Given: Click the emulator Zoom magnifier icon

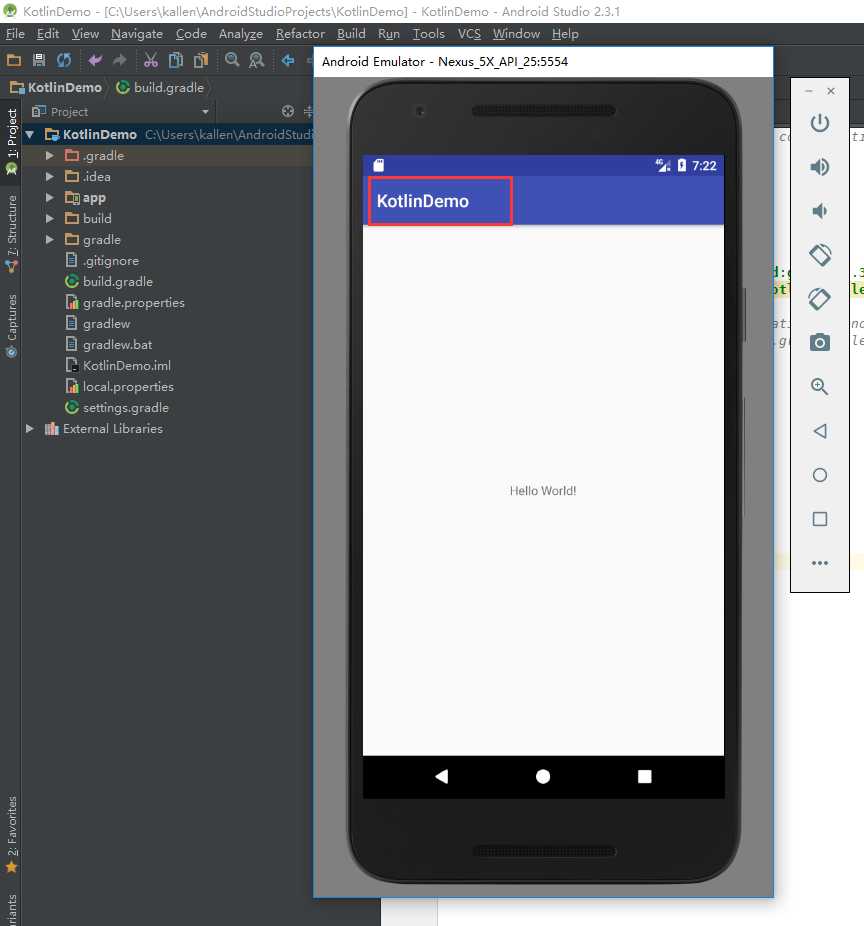Looking at the screenshot, I should [819, 387].
